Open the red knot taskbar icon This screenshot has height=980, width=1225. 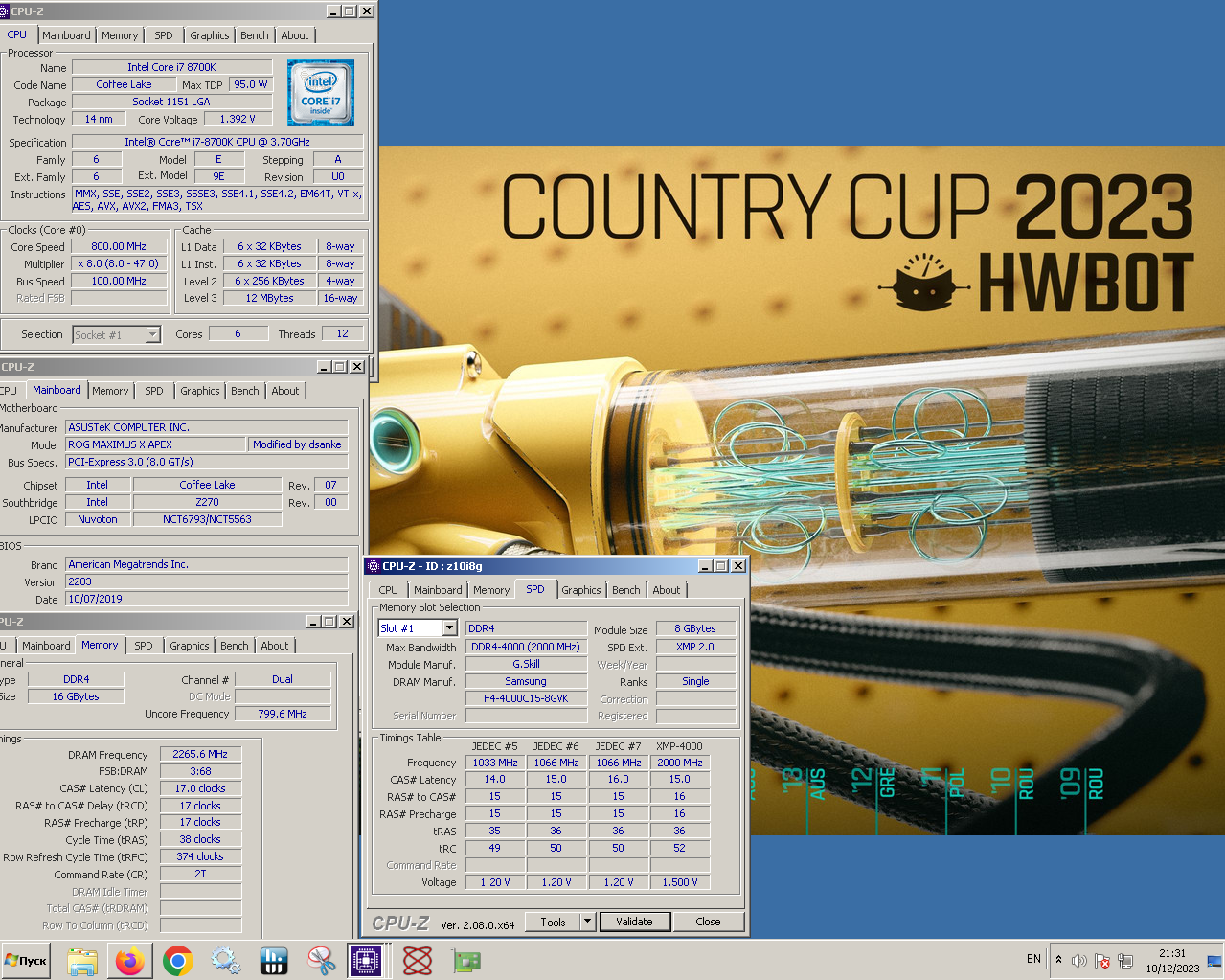coord(418,960)
